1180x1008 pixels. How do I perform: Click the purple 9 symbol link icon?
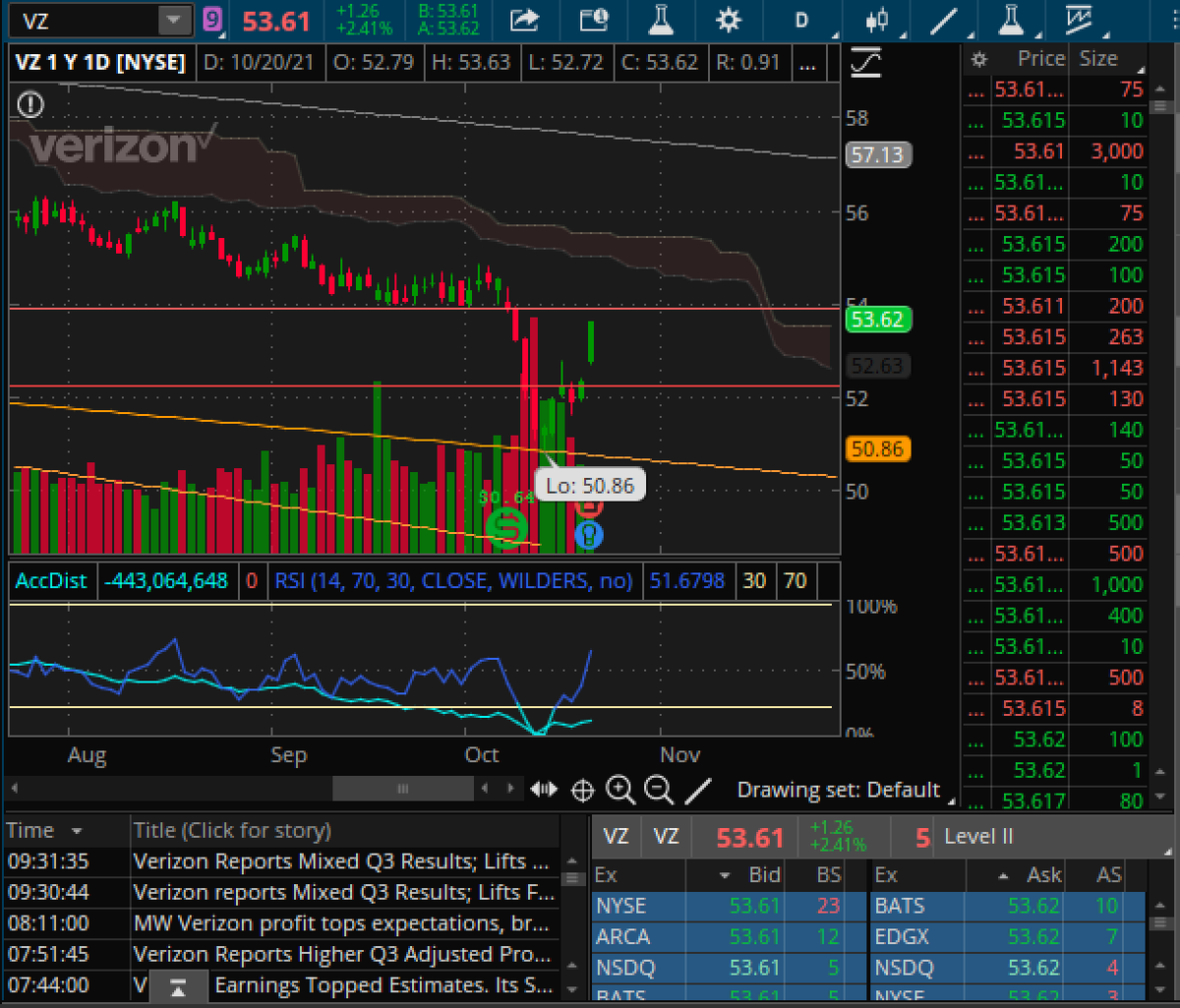[212, 19]
